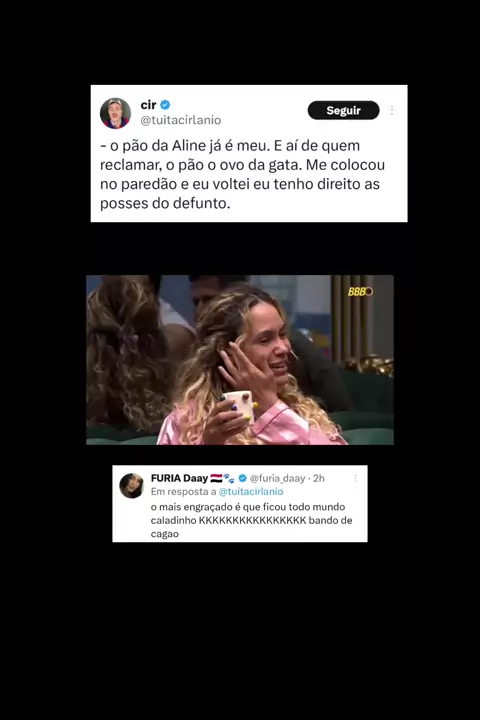Click the paw prints emoji after the flag
This screenshot has height=720, width=480.
229,478
